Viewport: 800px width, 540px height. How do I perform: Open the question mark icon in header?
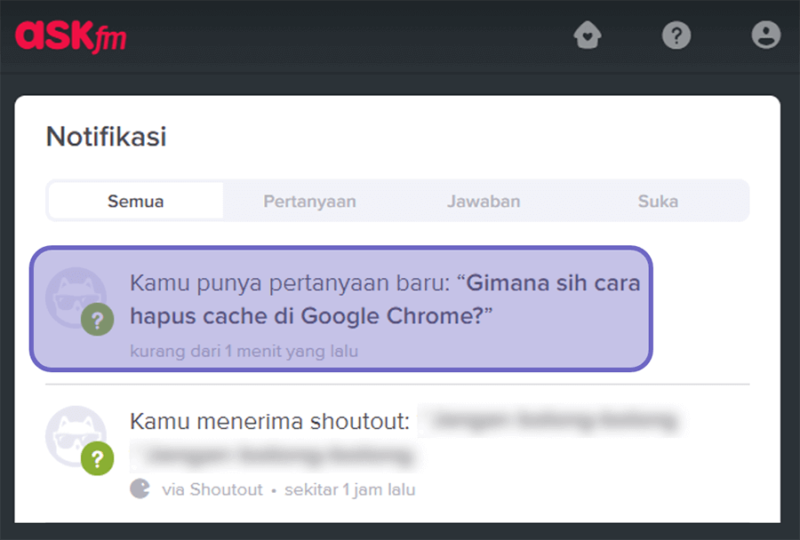[677, 35]
